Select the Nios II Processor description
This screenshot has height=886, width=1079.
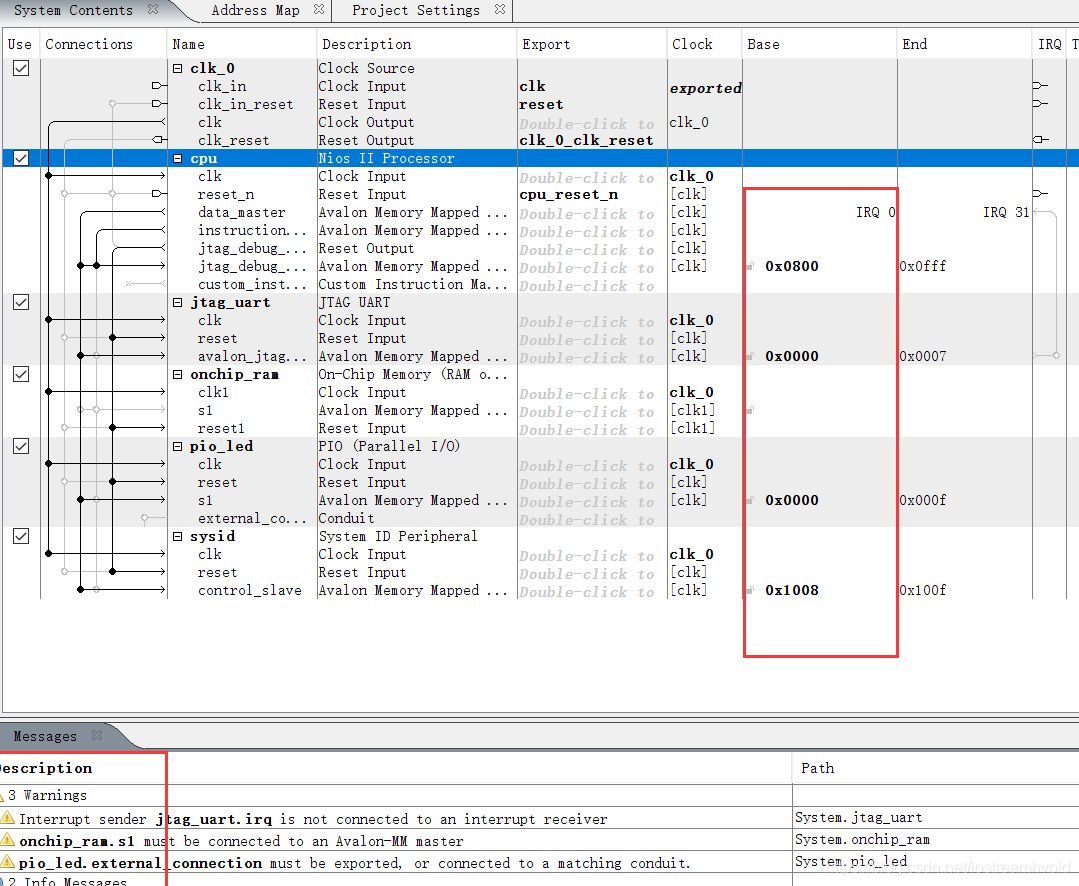point(386,158)
